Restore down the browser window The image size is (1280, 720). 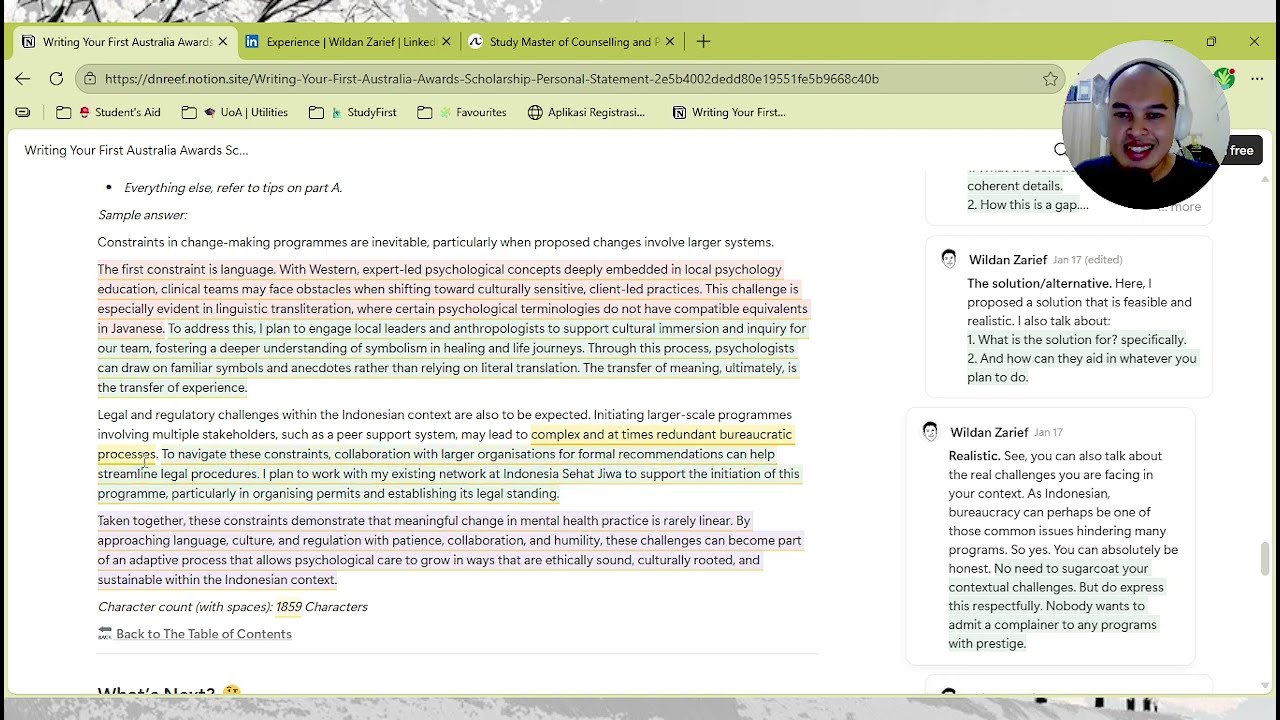pos(1211,41)
